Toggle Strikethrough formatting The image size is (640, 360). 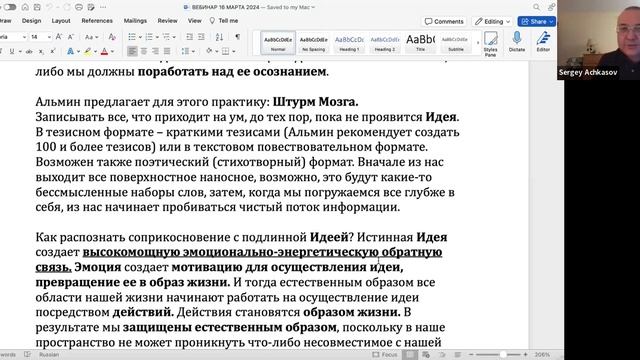point(29,51)
